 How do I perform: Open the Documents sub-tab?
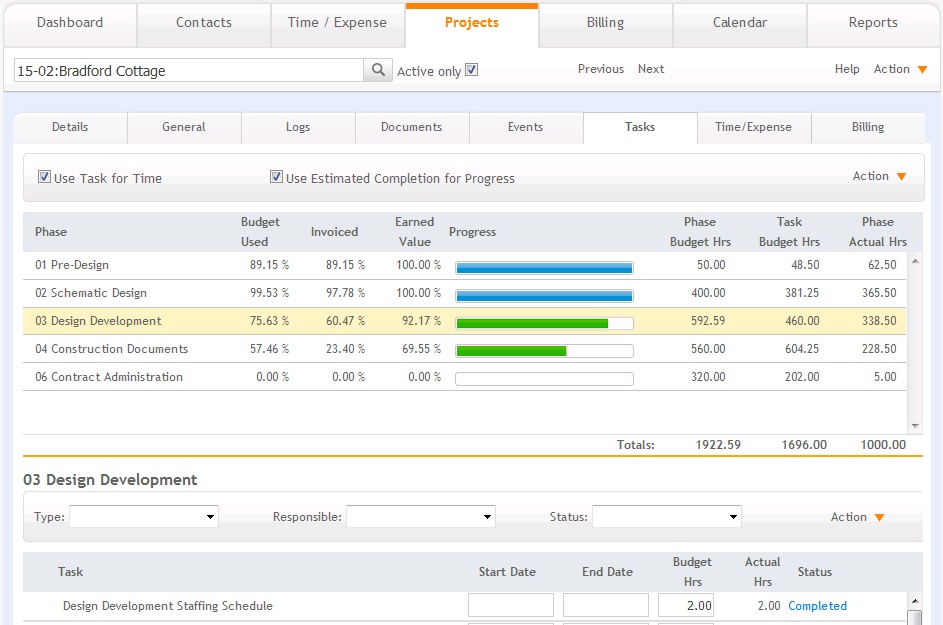click(x=411, y=128)
